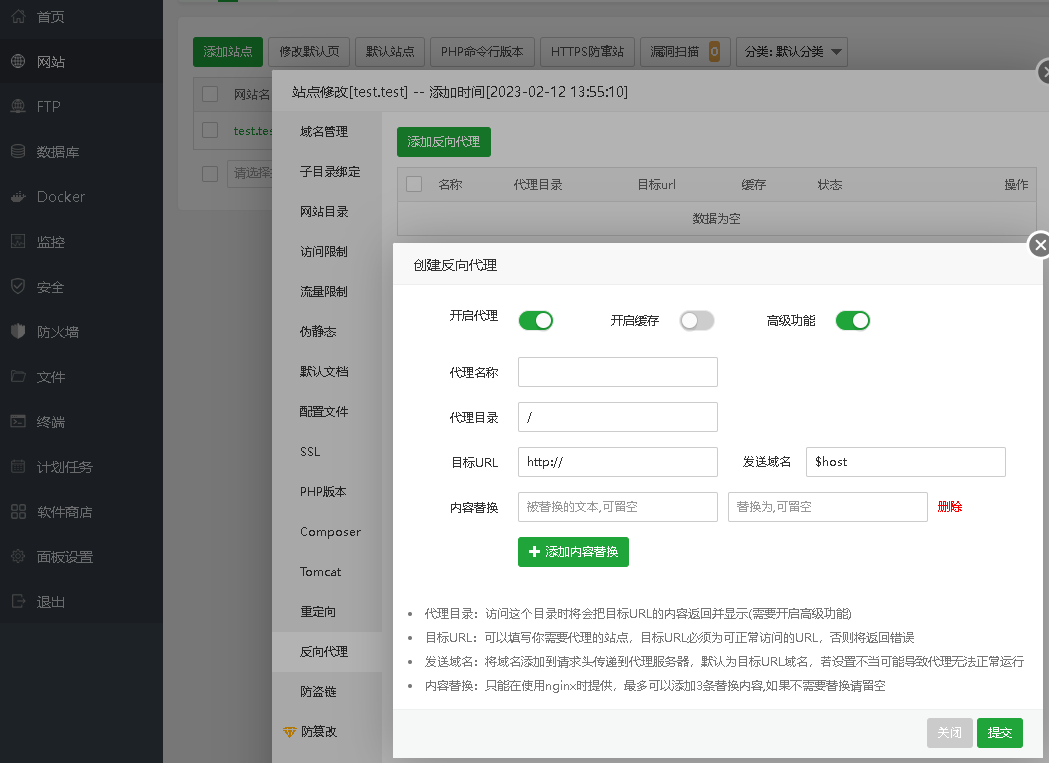This screenshot has height=763, width=1049.
Task: Open the 数据库 database icon in the sidebar
Action: click(18, 151)
